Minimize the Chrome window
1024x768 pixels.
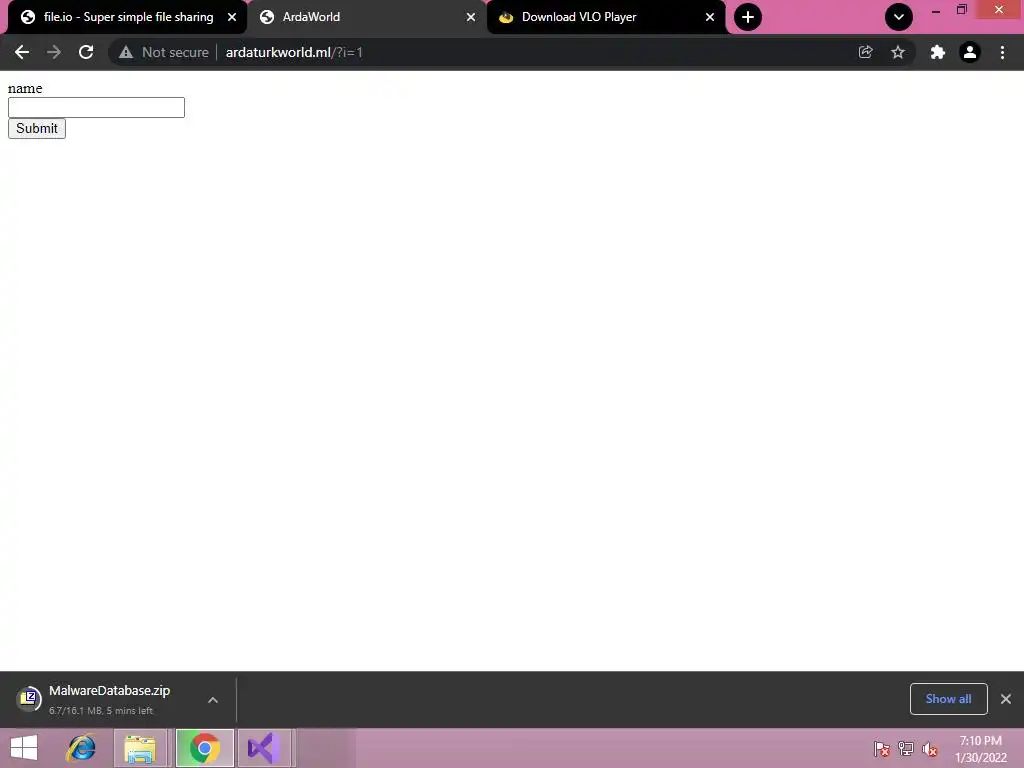(x=936, y=10)
